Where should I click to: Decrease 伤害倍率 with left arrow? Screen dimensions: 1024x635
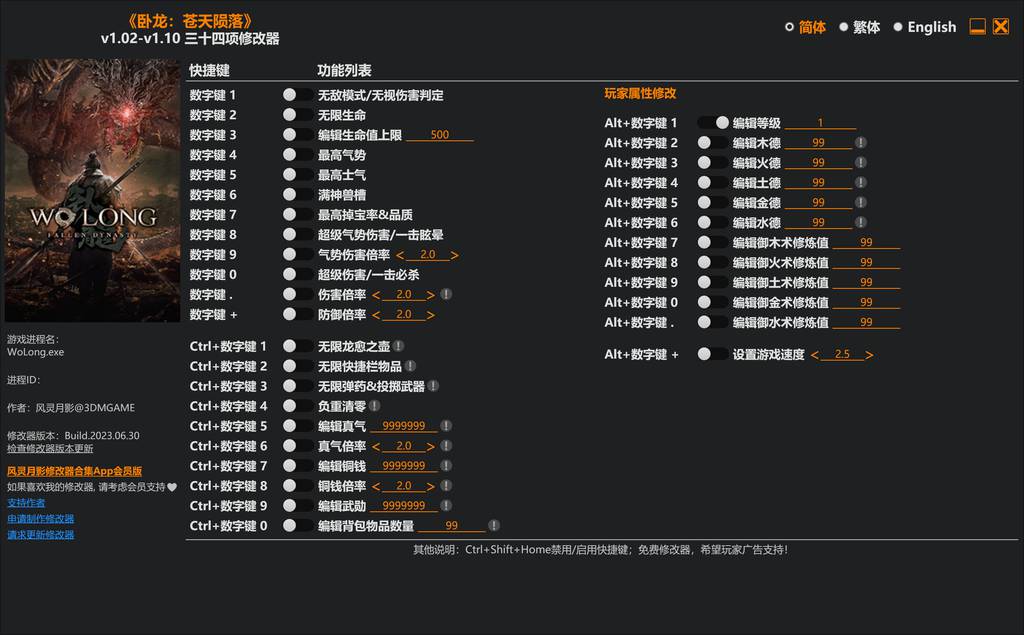376,295
